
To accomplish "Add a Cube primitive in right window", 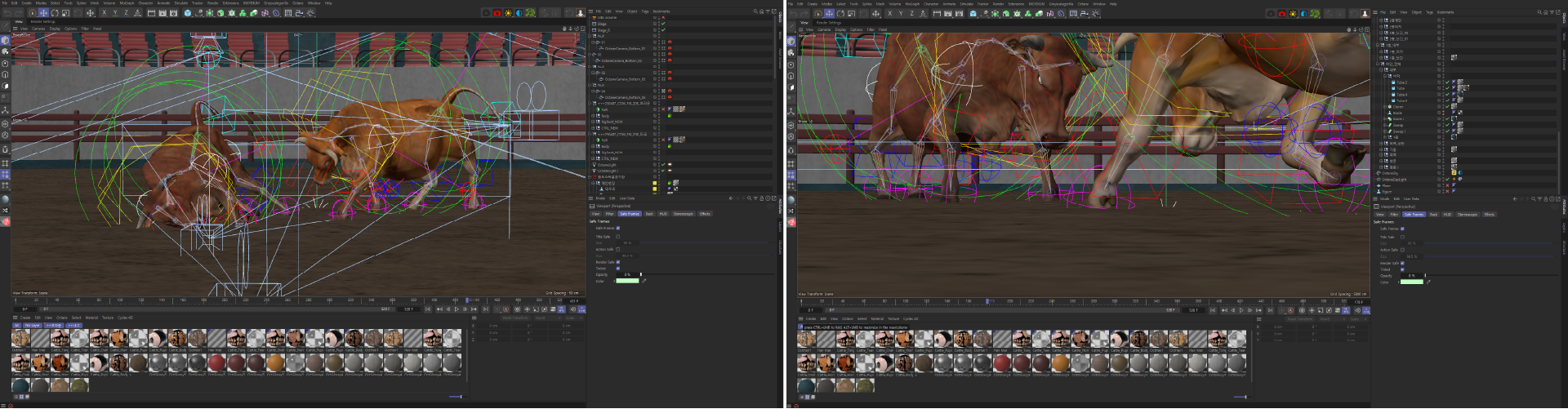I will tap(973, 13).
